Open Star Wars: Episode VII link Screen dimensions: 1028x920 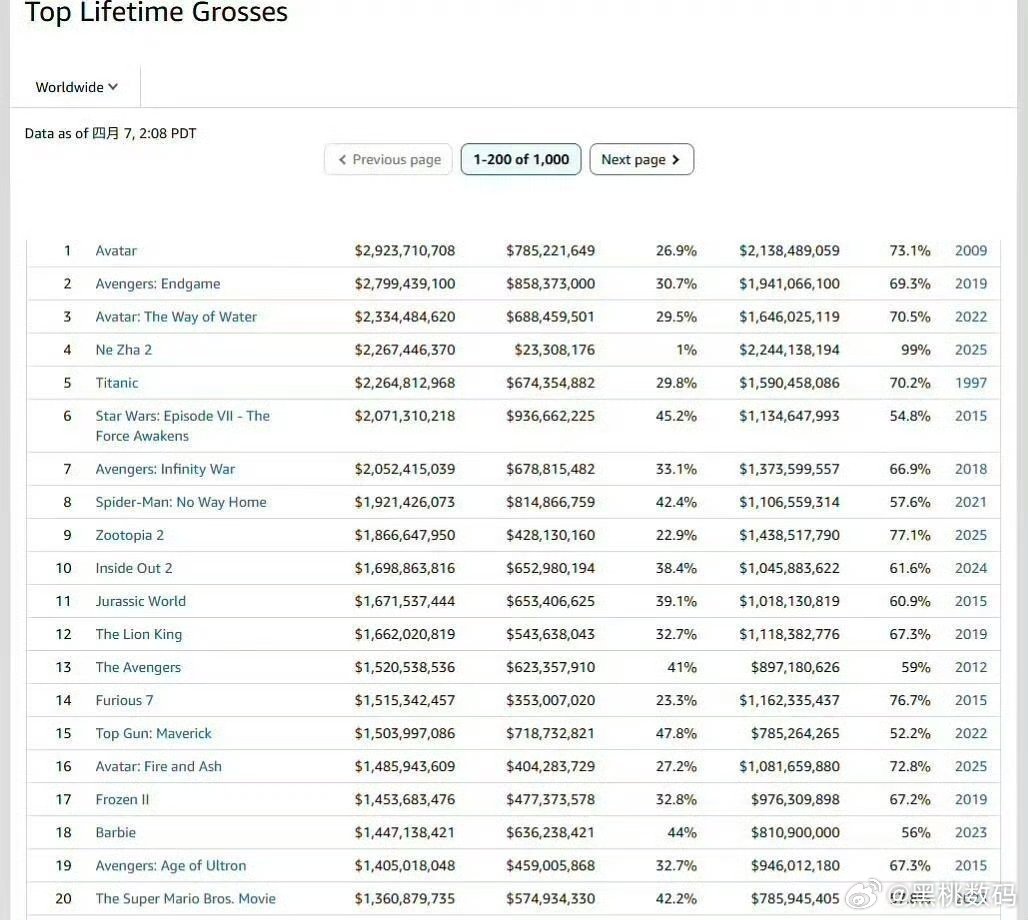(x=182, y=416)
